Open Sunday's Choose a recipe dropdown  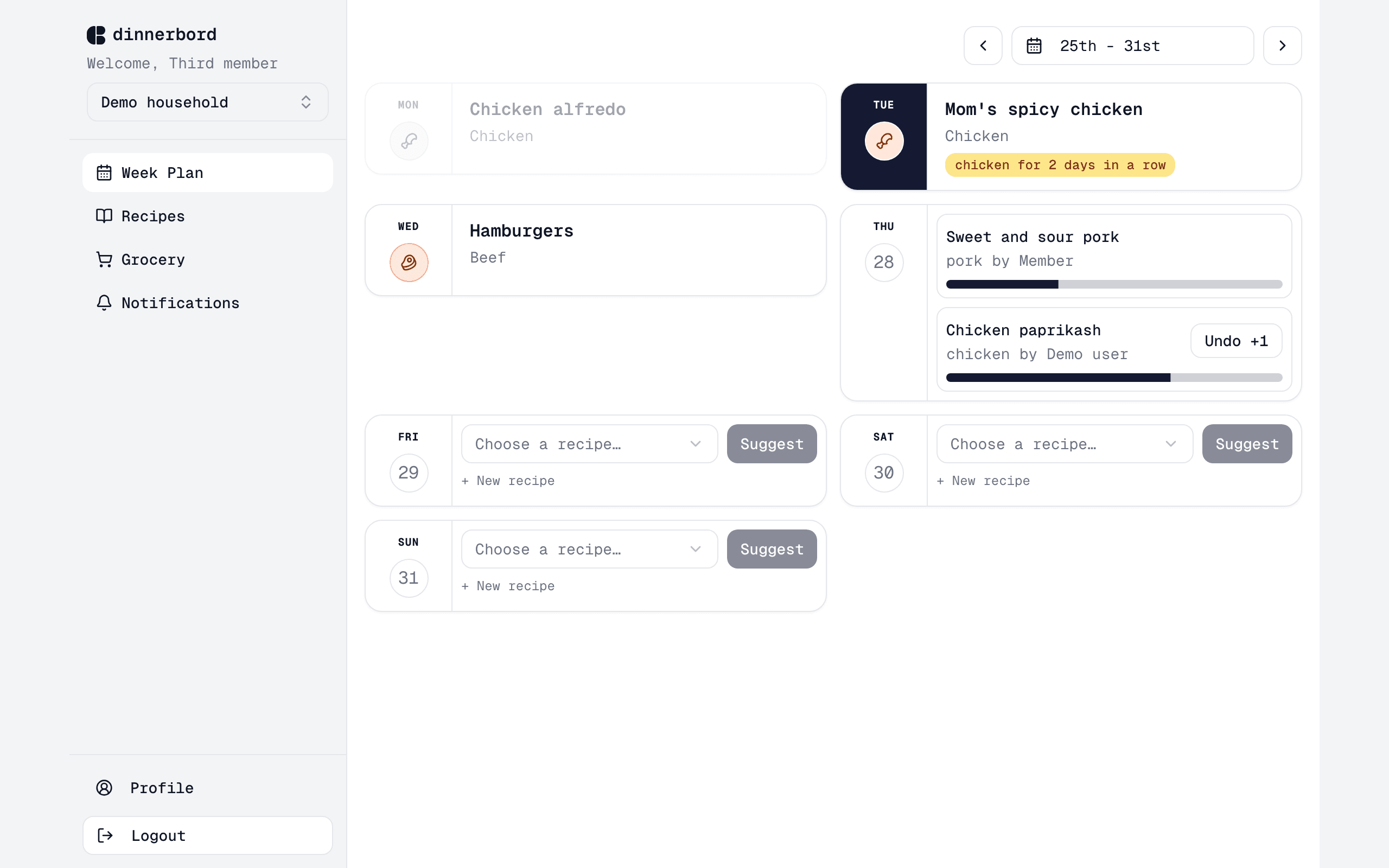click(589, 549)
